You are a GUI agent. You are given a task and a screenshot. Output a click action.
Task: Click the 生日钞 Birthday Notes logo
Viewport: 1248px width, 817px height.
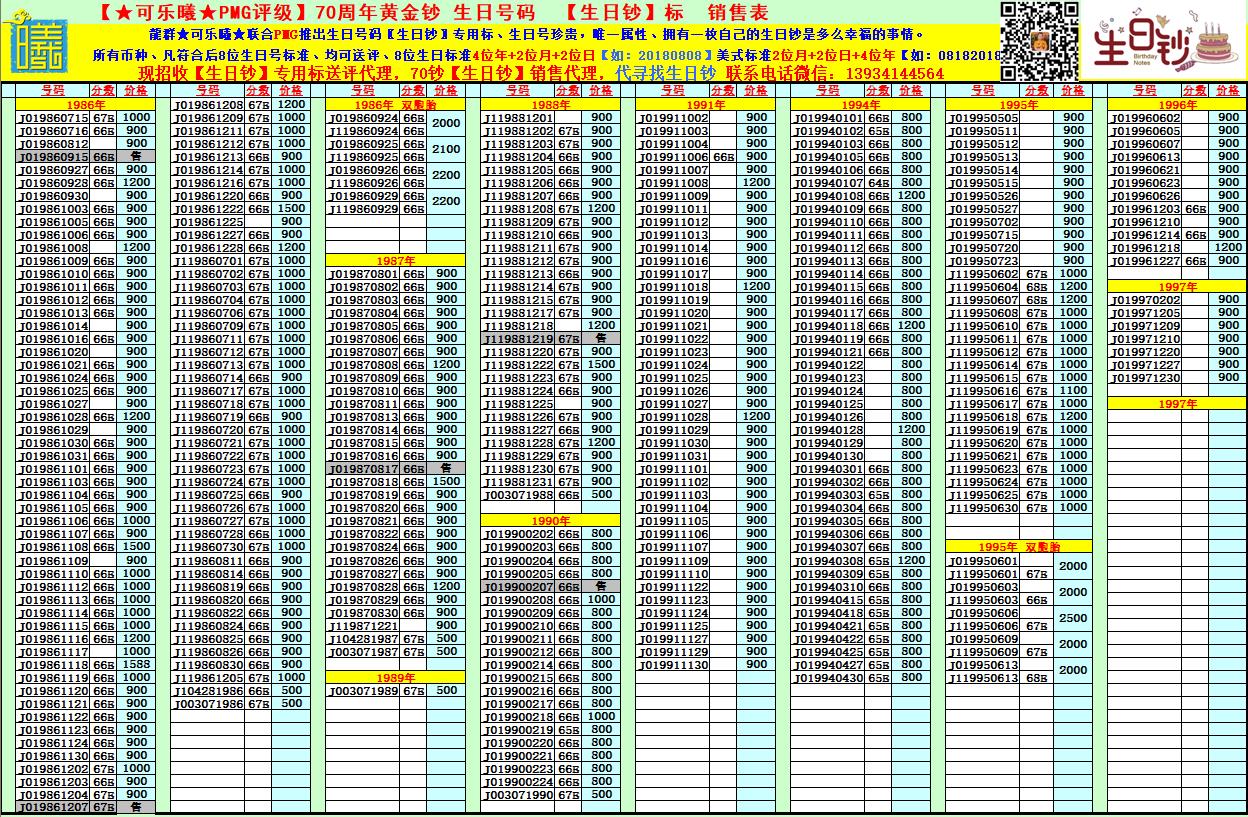tap(1165, 43)
